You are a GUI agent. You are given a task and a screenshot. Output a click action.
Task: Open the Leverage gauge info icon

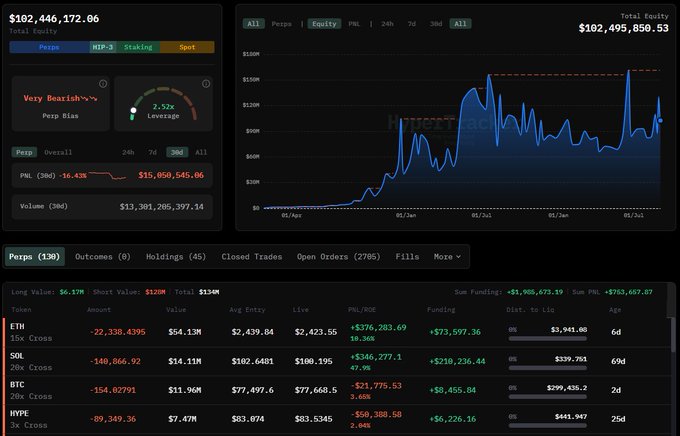pyautogui.click(x=206, y=84)
